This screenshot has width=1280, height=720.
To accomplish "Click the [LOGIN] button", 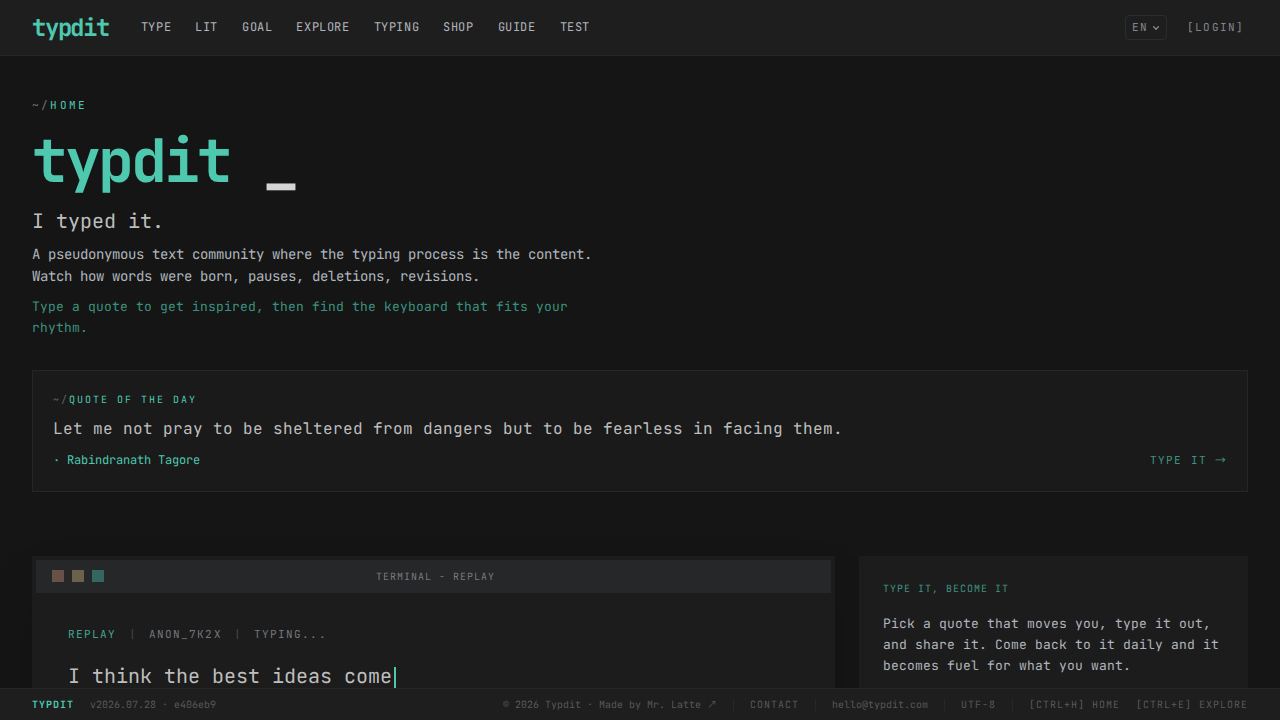I will [1215, 27].
